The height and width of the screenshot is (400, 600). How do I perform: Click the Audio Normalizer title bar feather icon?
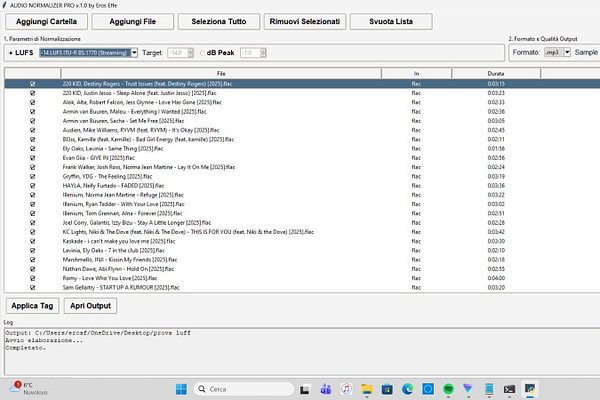click(5, 5)
